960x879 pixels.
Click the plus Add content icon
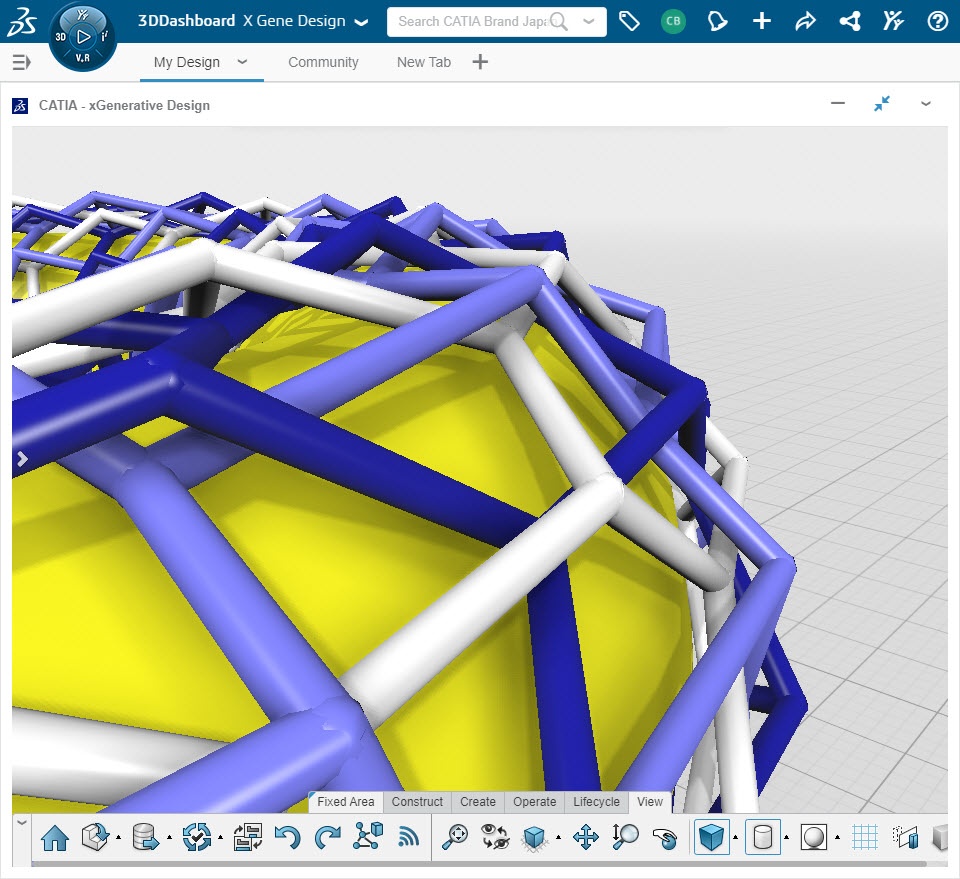(762, 21)
